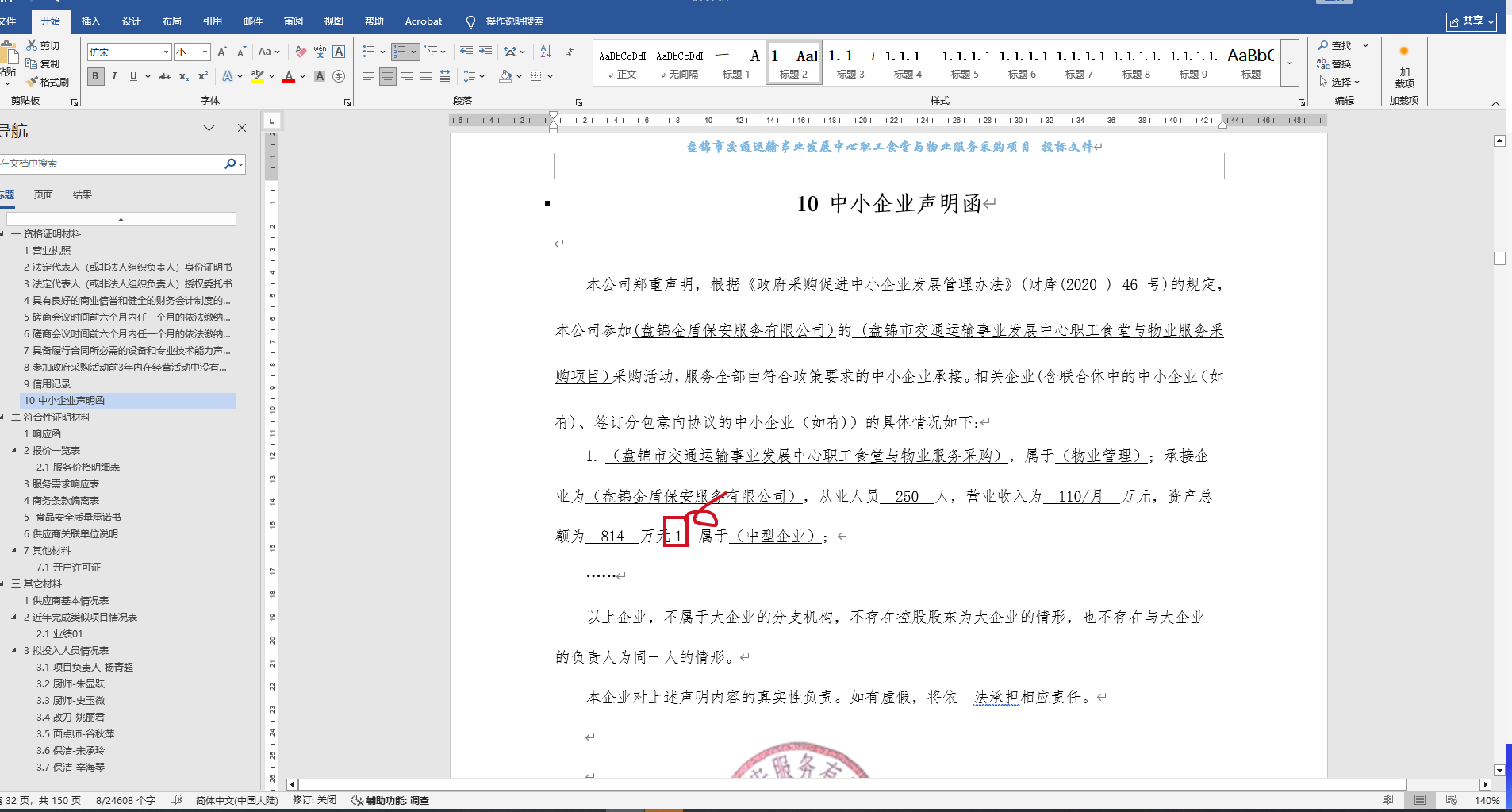The height and width of the screenshot is (812, 1512).
Task: Collapse the 三 其它材料 tree section
Action: [x=3, y=584]
